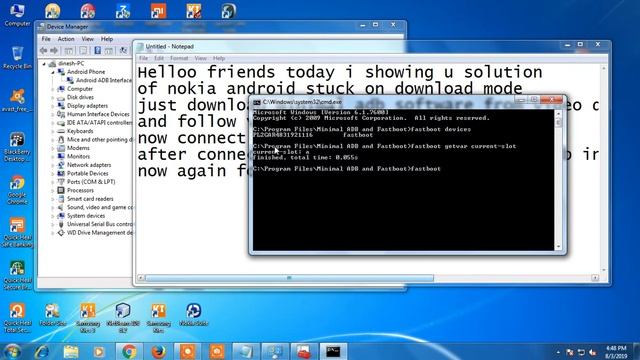This screenshot has width=640, height=360.
Task: Click the cmd.exe title bar icon
Action: pos(257,102)
